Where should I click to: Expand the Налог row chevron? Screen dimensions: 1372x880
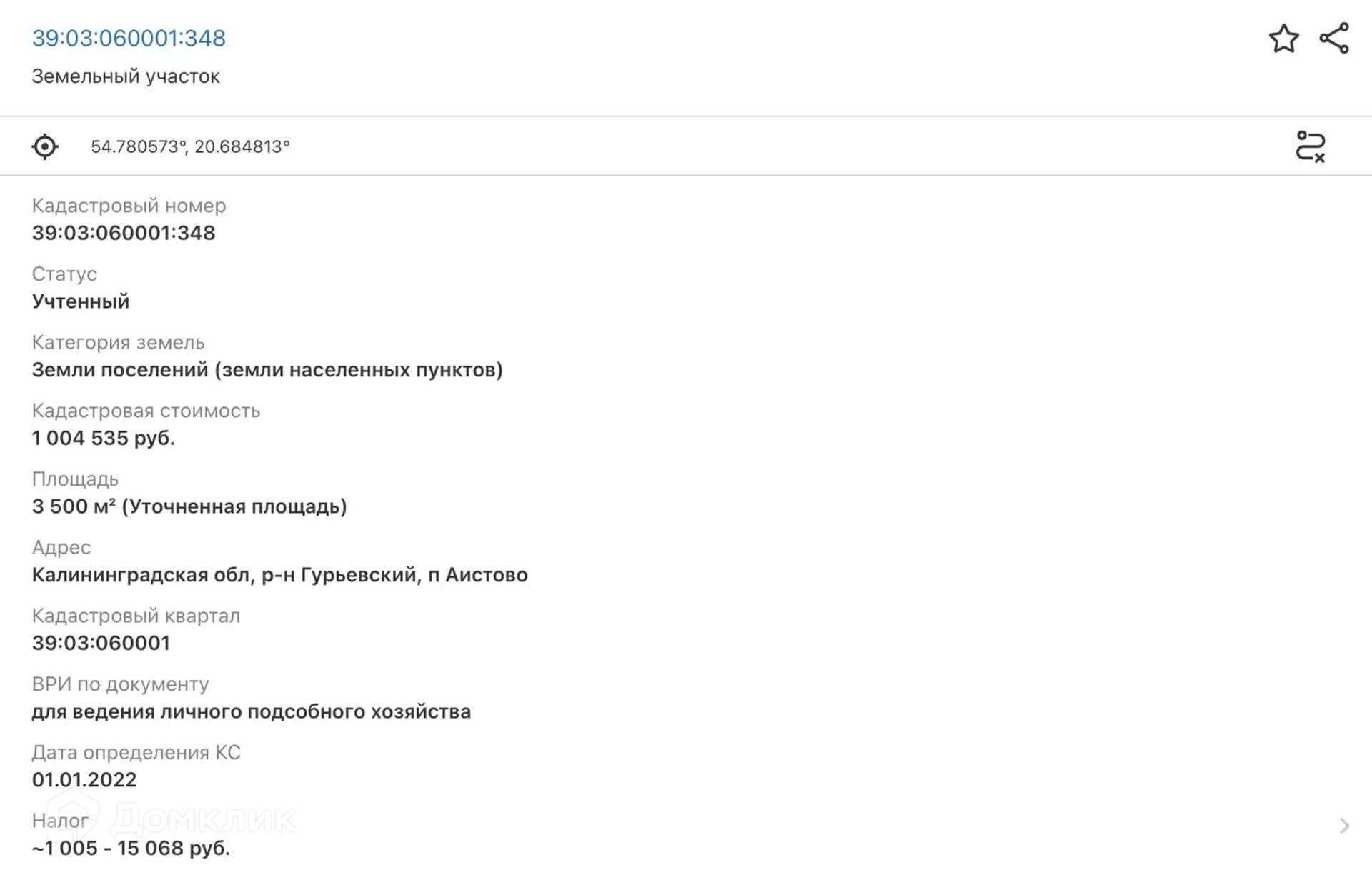coord(1344,826)
